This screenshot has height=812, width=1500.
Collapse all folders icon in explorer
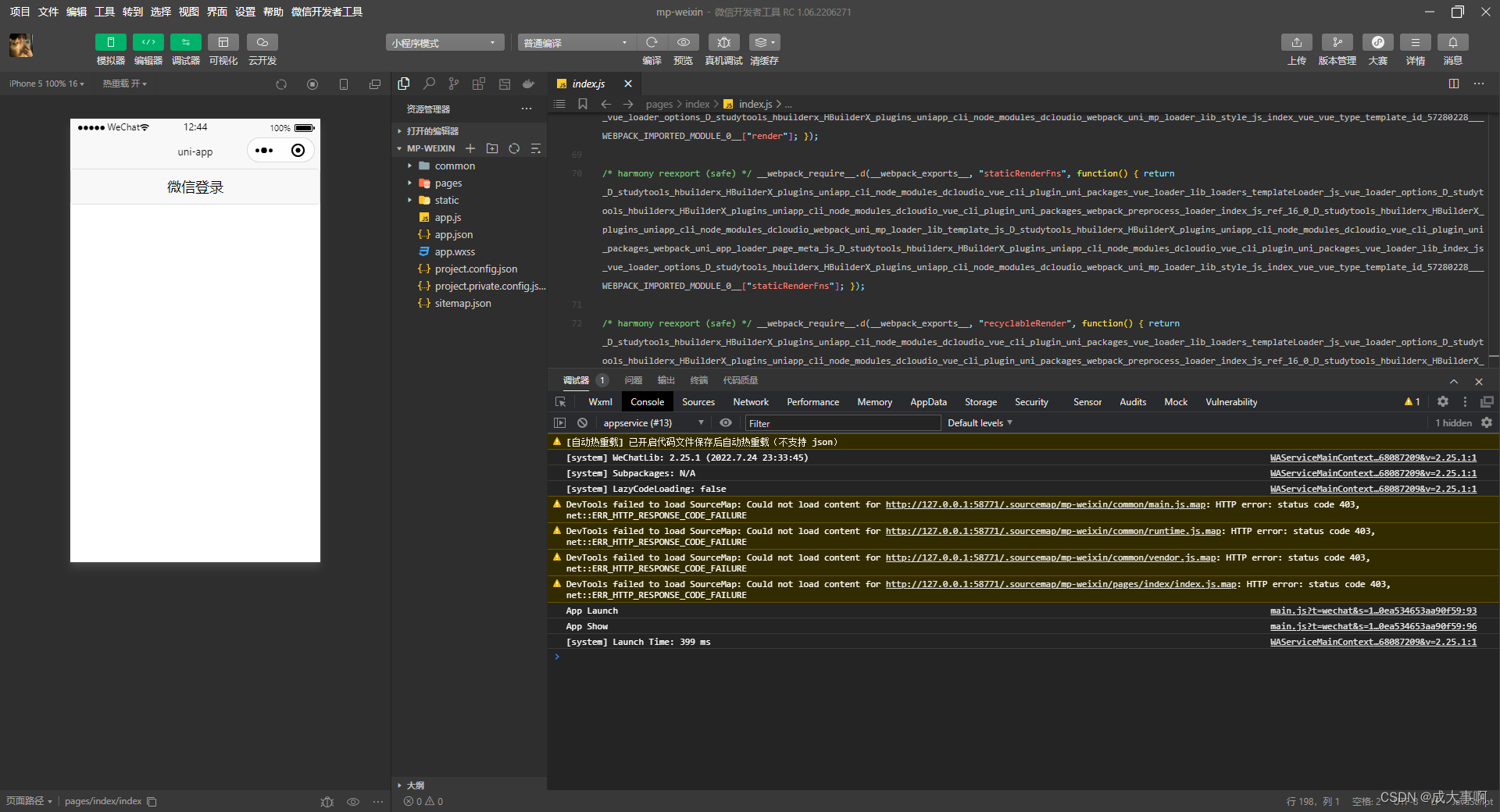tap(536, 148)
